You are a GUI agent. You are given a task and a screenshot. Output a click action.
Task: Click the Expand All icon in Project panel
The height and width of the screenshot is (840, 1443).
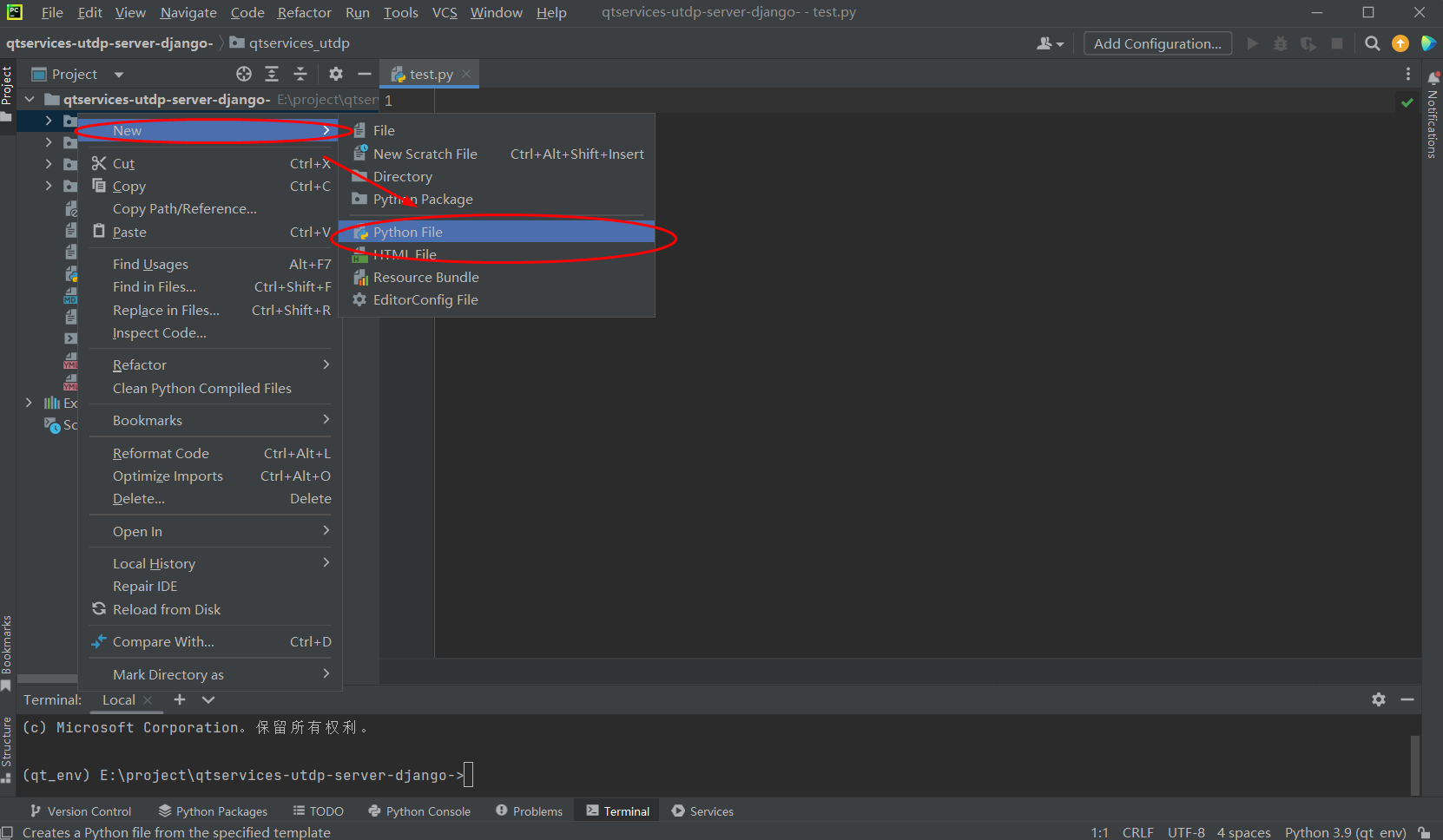[272, 74]
